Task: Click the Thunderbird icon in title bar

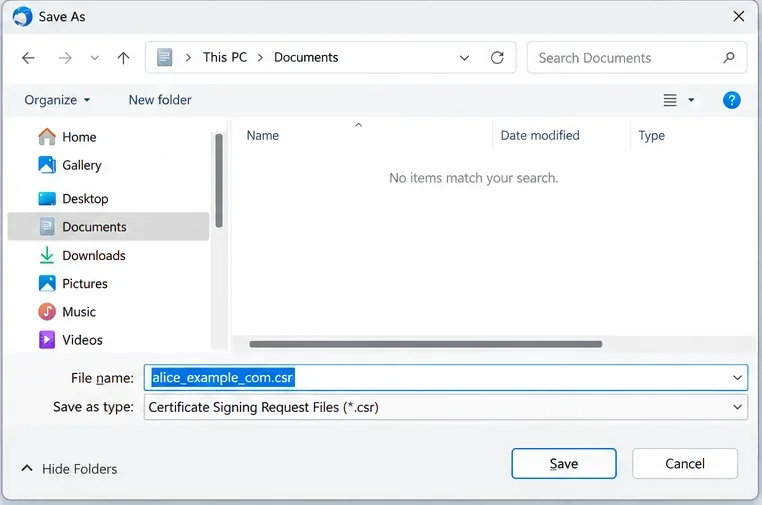Action: (x=22, y=17)
